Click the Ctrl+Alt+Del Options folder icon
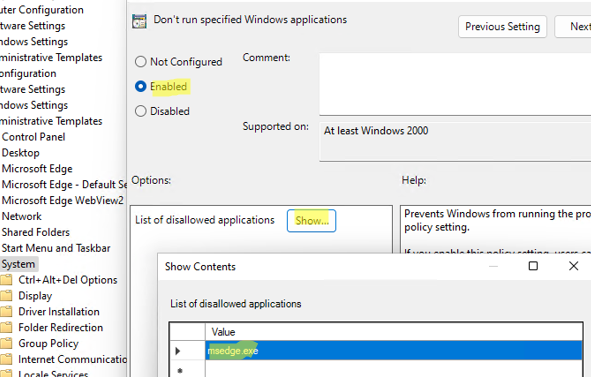 (6, 280)
